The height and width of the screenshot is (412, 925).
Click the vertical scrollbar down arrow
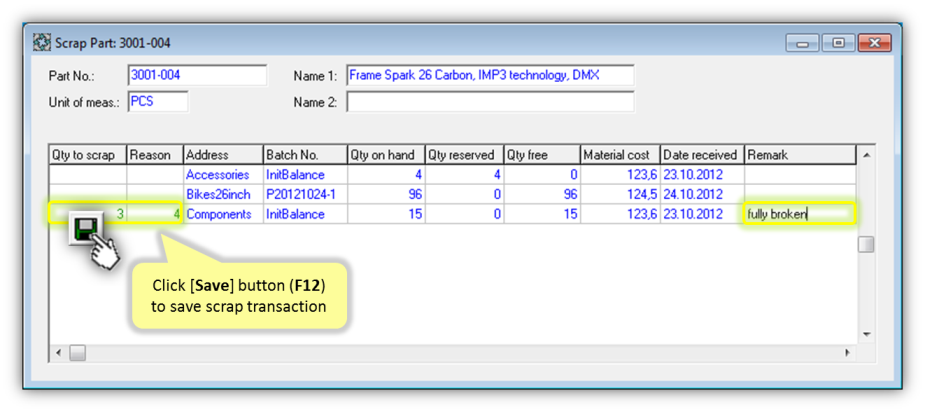point(866,335)
